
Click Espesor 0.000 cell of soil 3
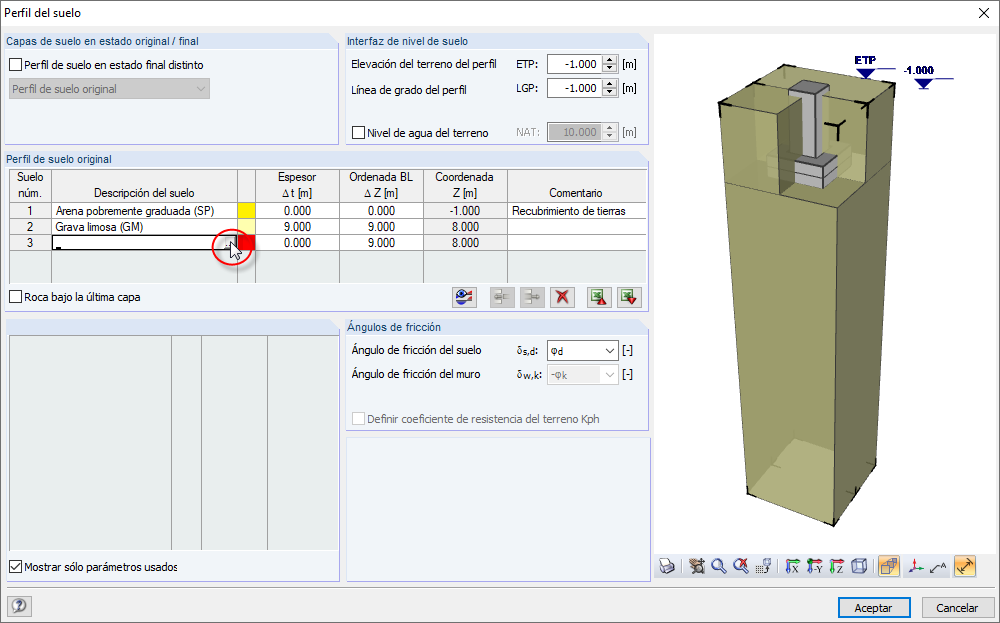pos(297,242)
